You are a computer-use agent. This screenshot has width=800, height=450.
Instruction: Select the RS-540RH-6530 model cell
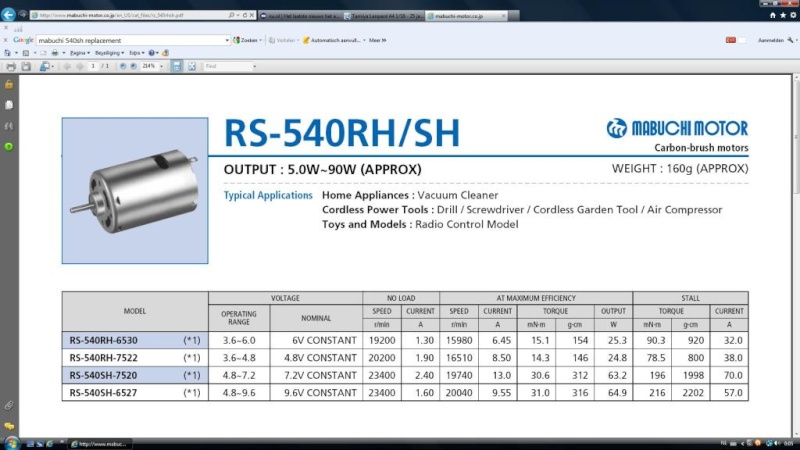[135, 340]
